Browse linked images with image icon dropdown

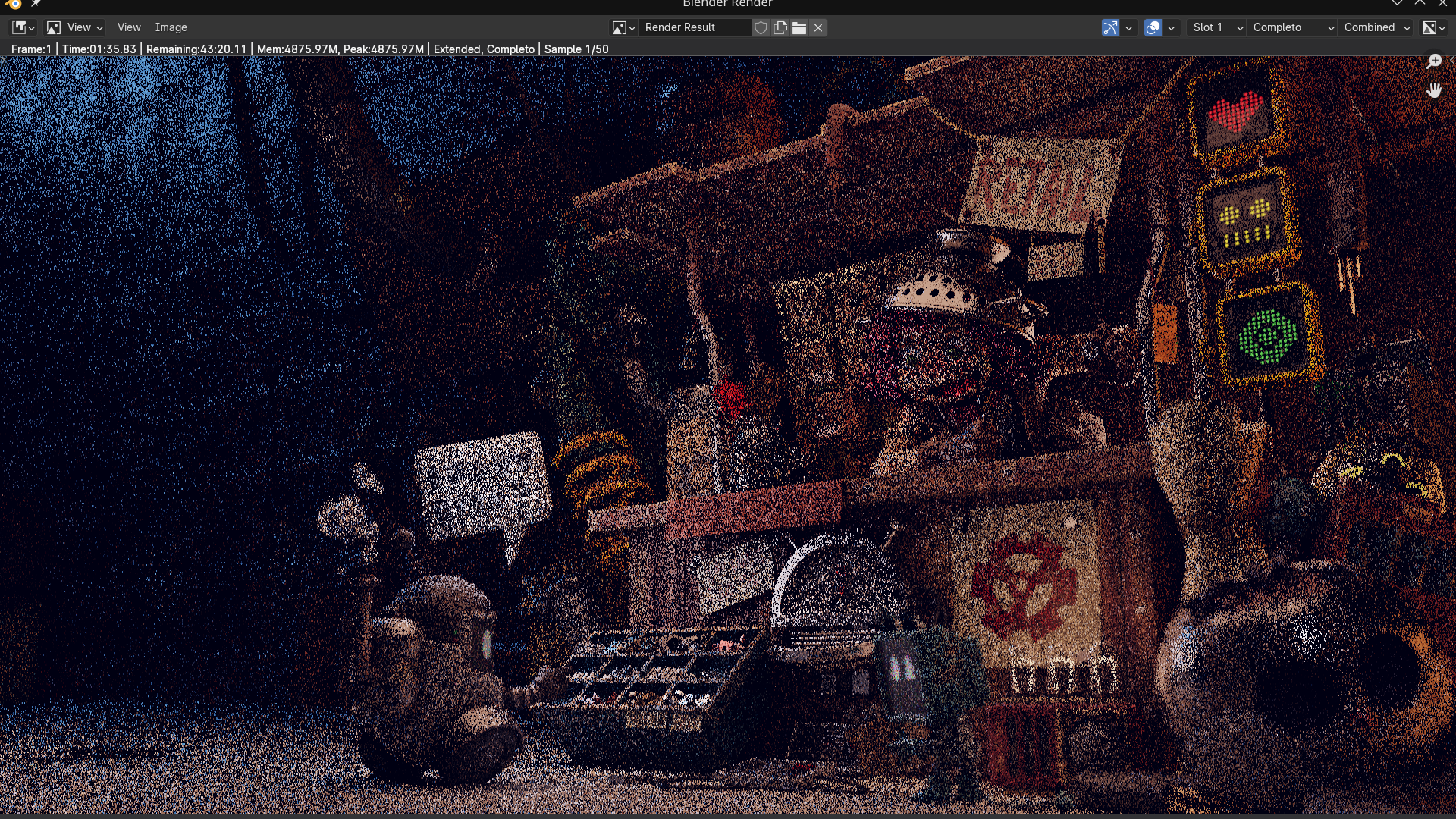click(x=623, y=27)
